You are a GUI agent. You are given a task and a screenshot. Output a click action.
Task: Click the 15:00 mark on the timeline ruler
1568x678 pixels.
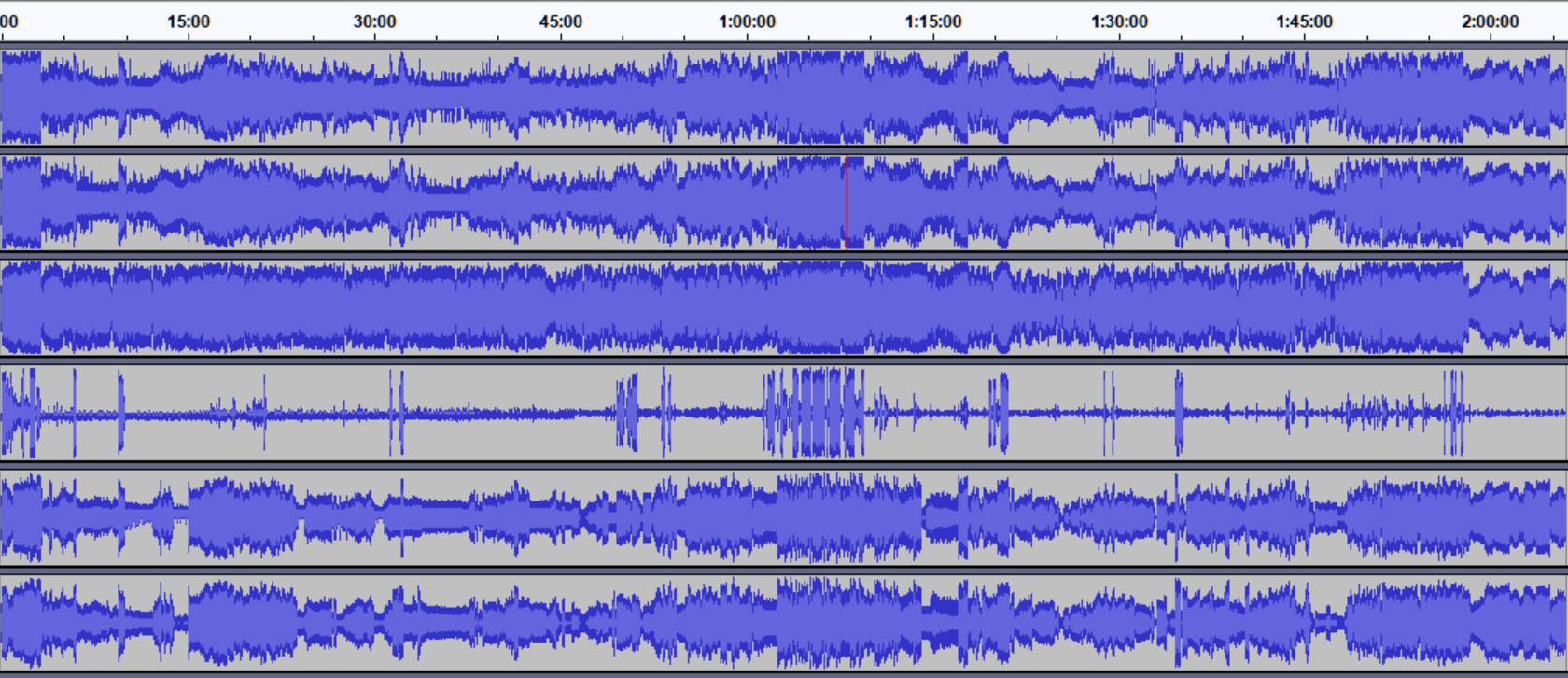[188, 21]
